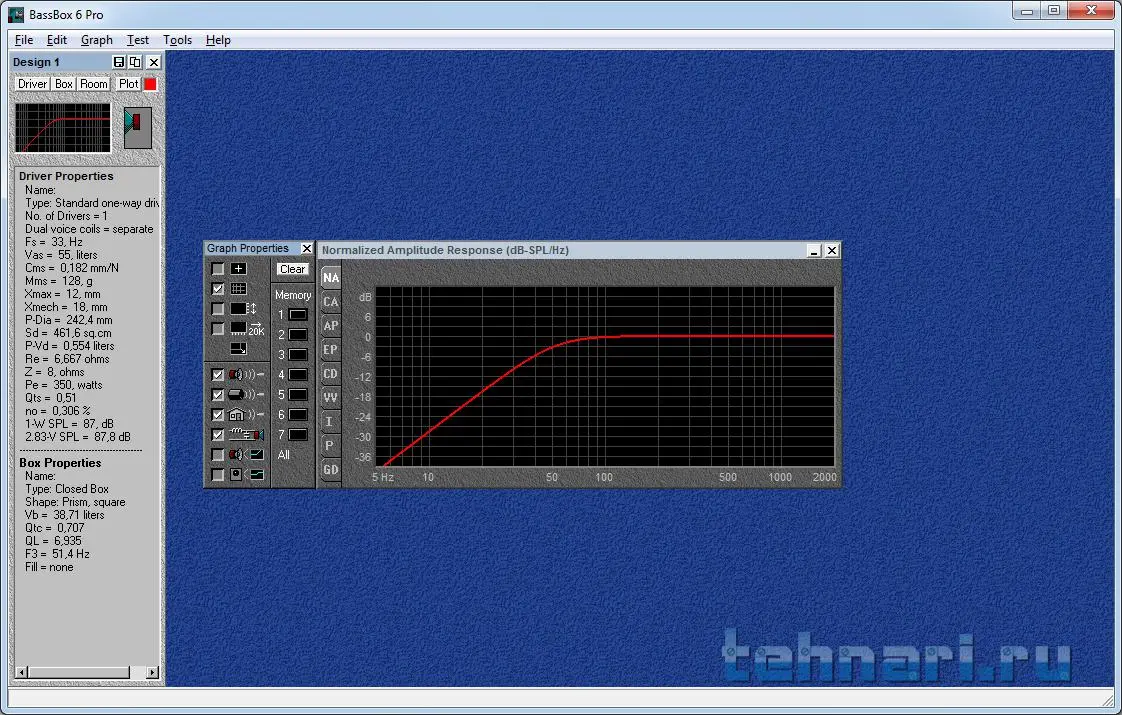Uncheck the grid lines checkbox
This screenshot has width=1122, height=715.
(218, 289)
